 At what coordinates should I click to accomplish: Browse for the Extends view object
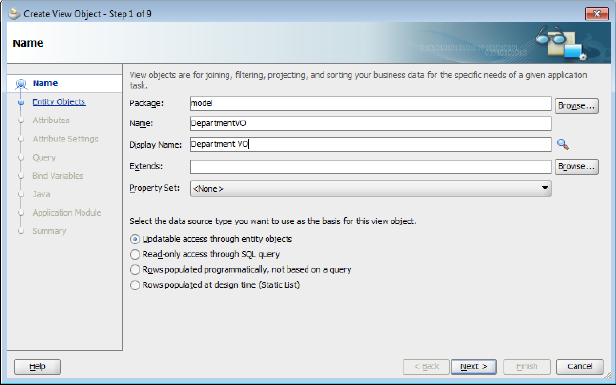click(x=576, y=167)
